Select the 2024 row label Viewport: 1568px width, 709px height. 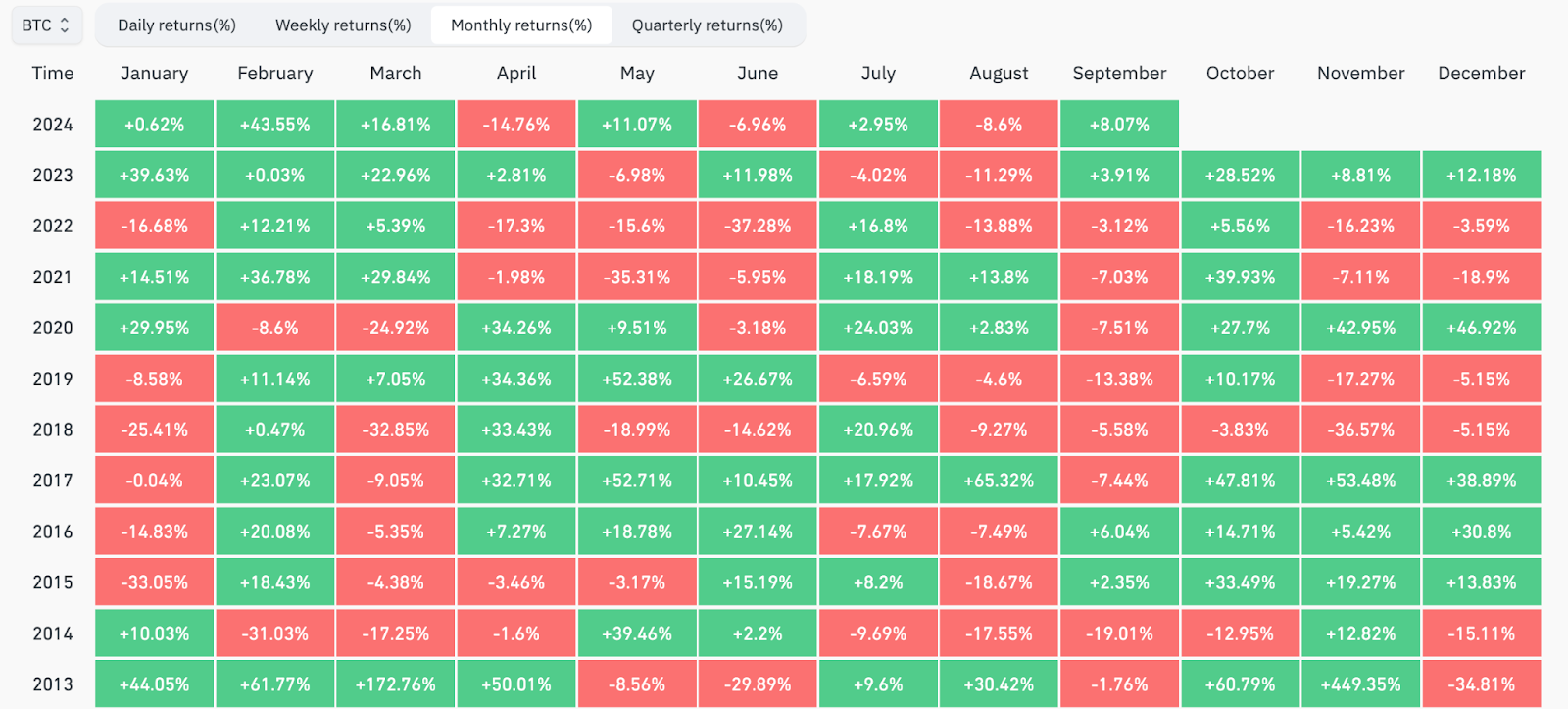point(53,125)
